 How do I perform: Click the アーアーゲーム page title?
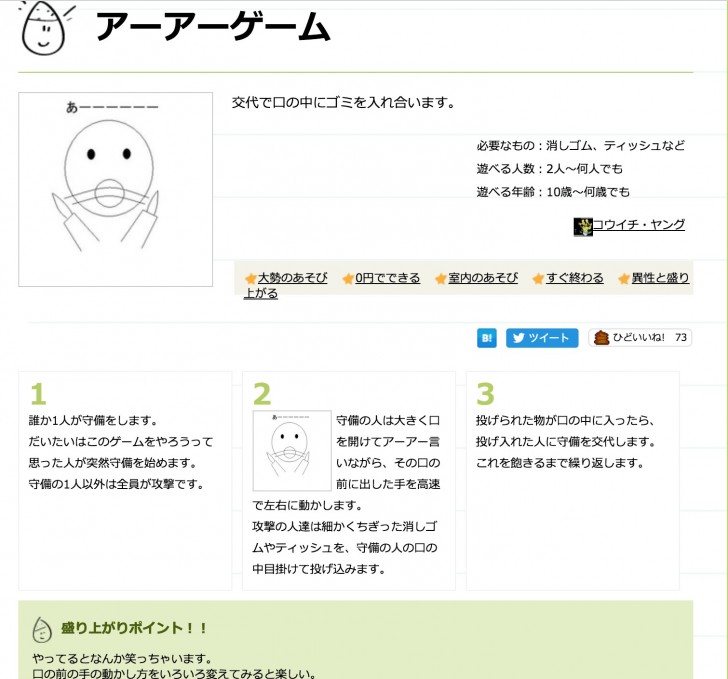click(213, 27)
